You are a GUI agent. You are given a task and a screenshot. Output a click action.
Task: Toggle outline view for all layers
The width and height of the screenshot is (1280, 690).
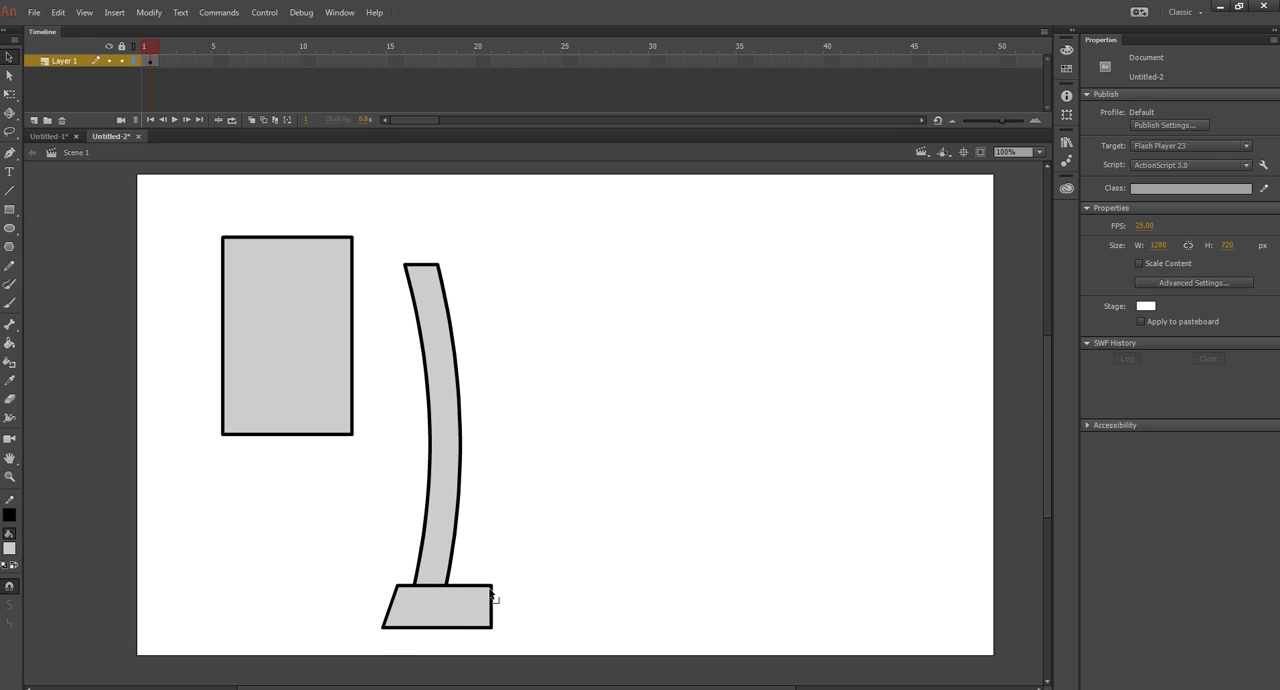(x=134, y=46)
